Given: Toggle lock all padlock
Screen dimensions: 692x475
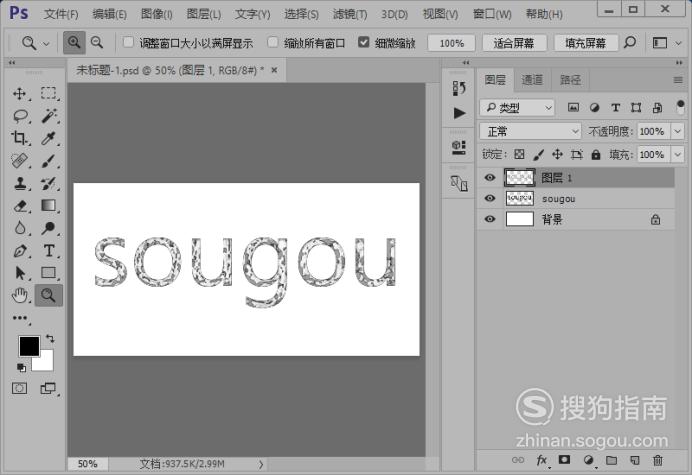Looking at the screenshot, I should (x=596, y=154).
